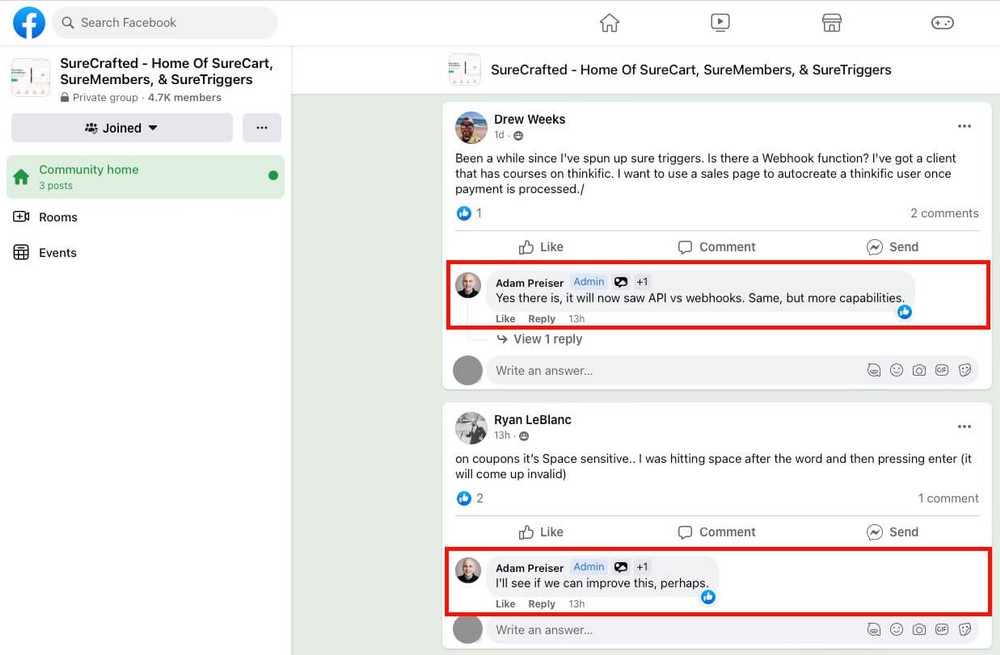
Task: Open the Facebook logo home link
Action: 29,23
